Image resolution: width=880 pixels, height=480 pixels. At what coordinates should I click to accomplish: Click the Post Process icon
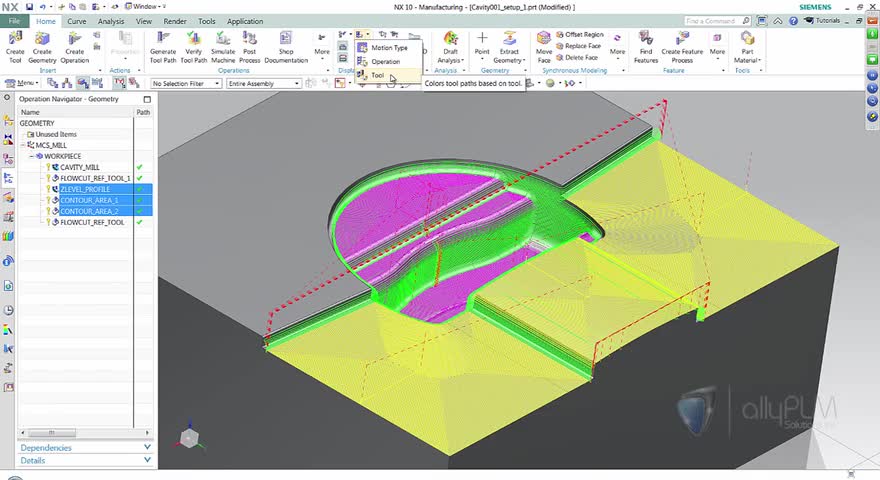pos(250,47)
